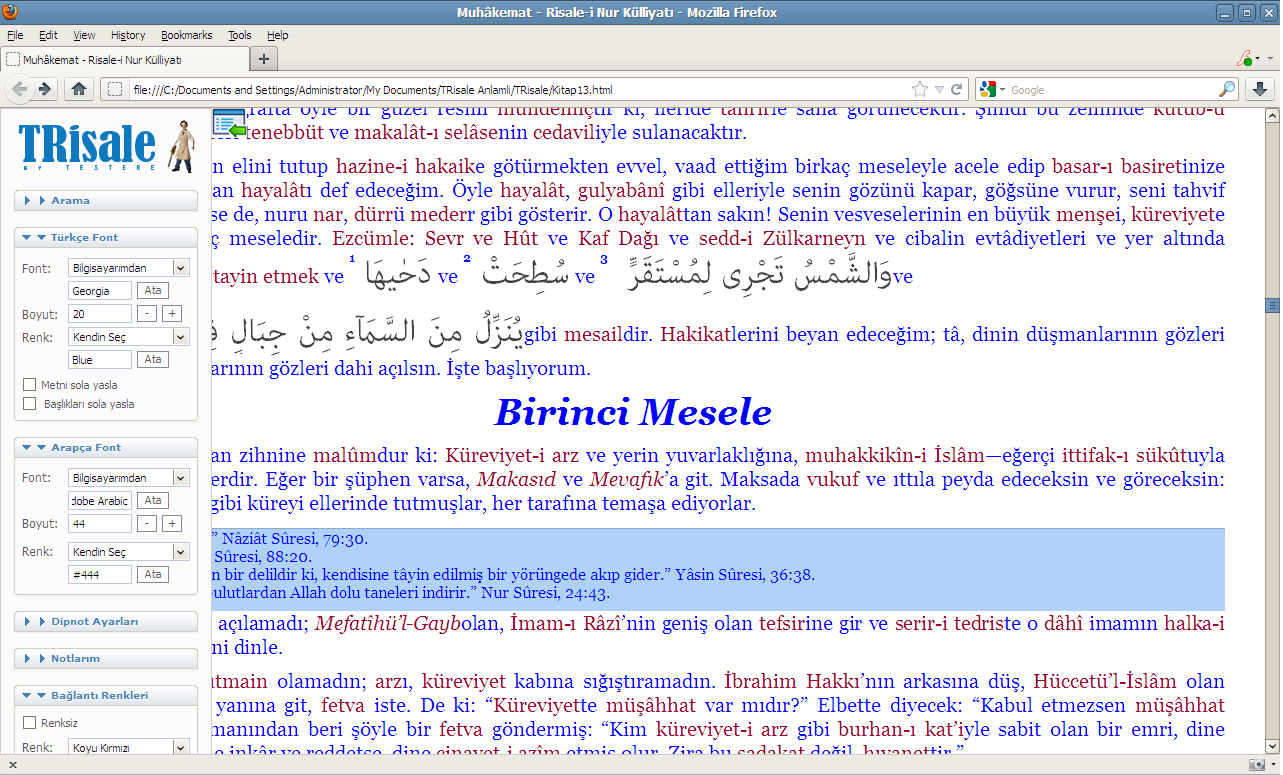Open a new tab with plus button

click(x=264, y=58)
